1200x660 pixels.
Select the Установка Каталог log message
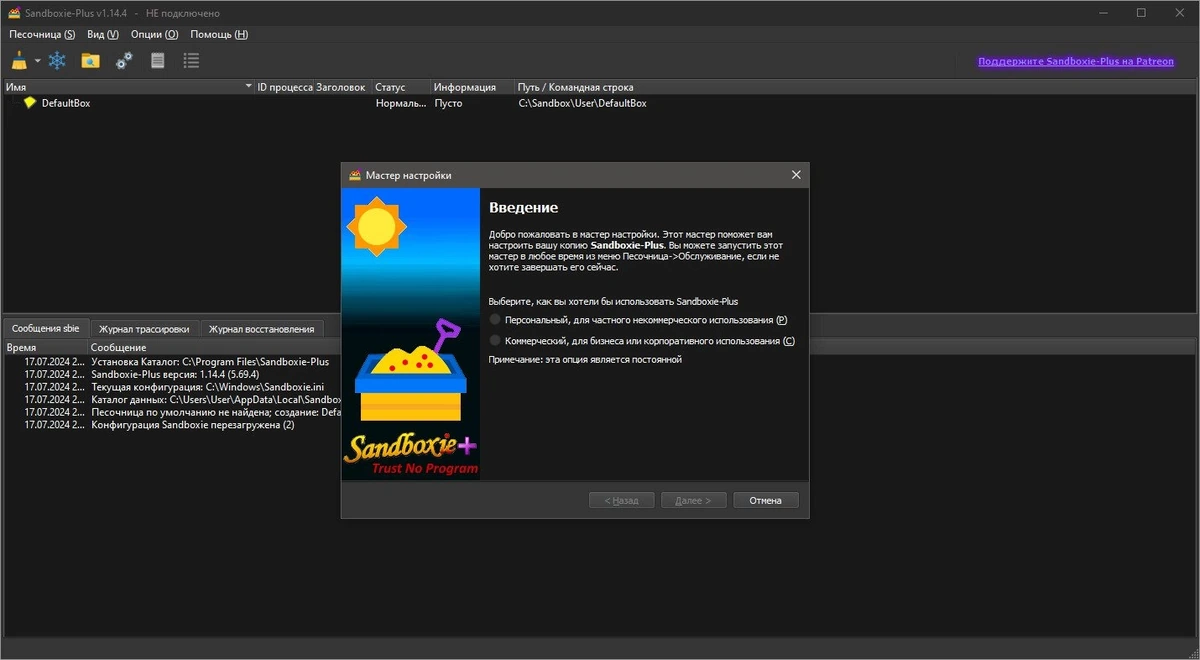point(210,361)
